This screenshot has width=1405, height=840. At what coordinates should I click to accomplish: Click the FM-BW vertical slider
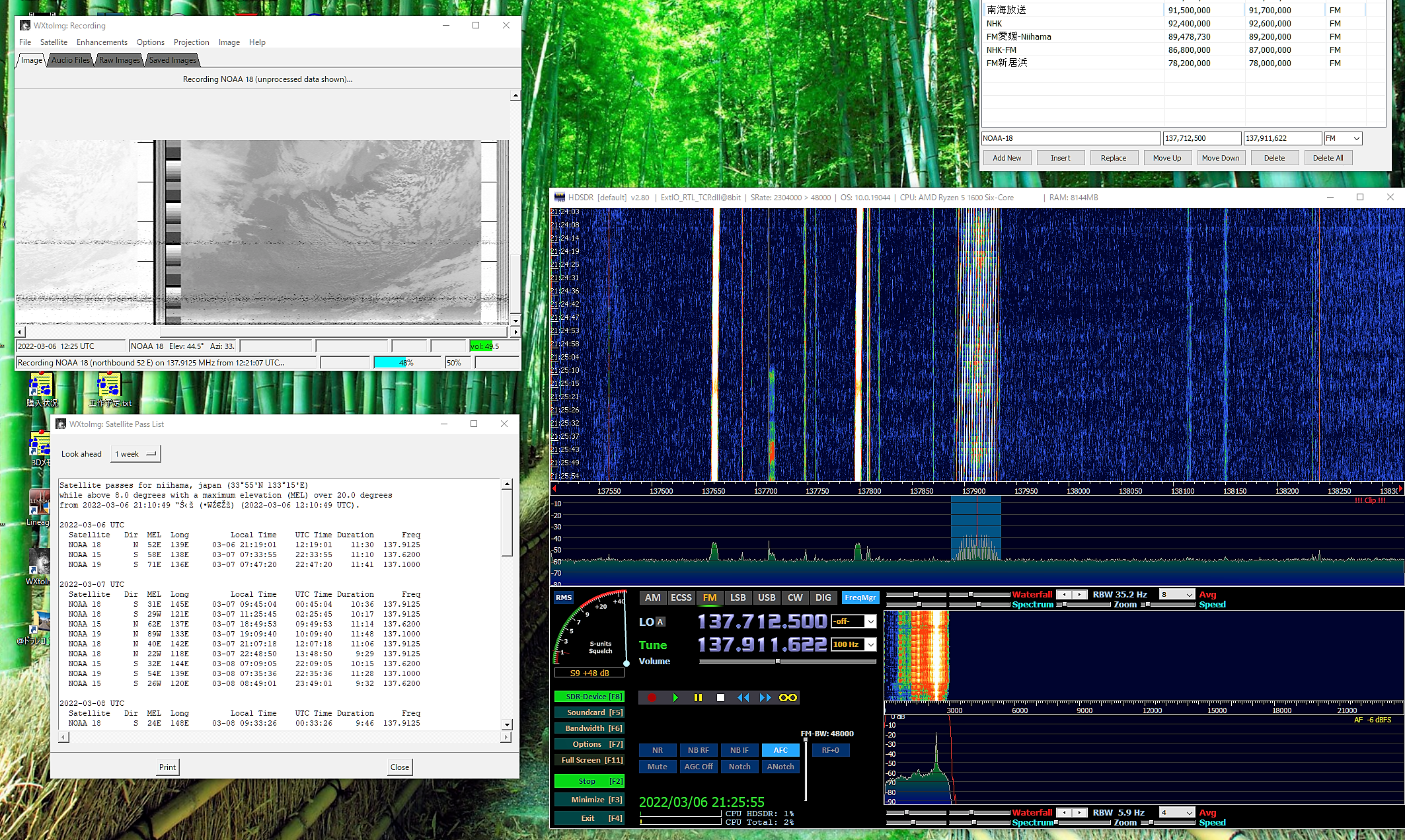coord(806,770)
